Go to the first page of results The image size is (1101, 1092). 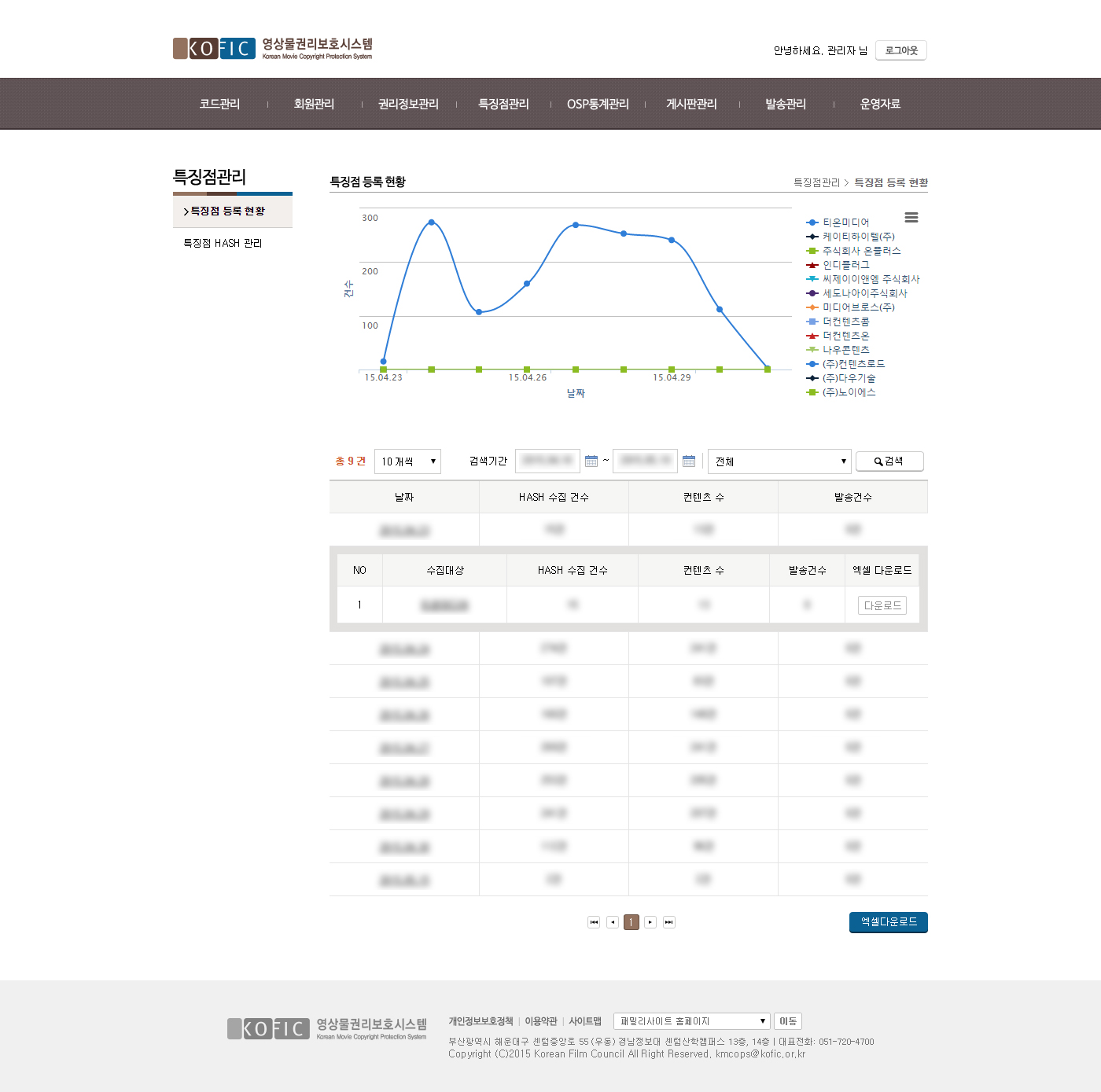click(594, 922)
